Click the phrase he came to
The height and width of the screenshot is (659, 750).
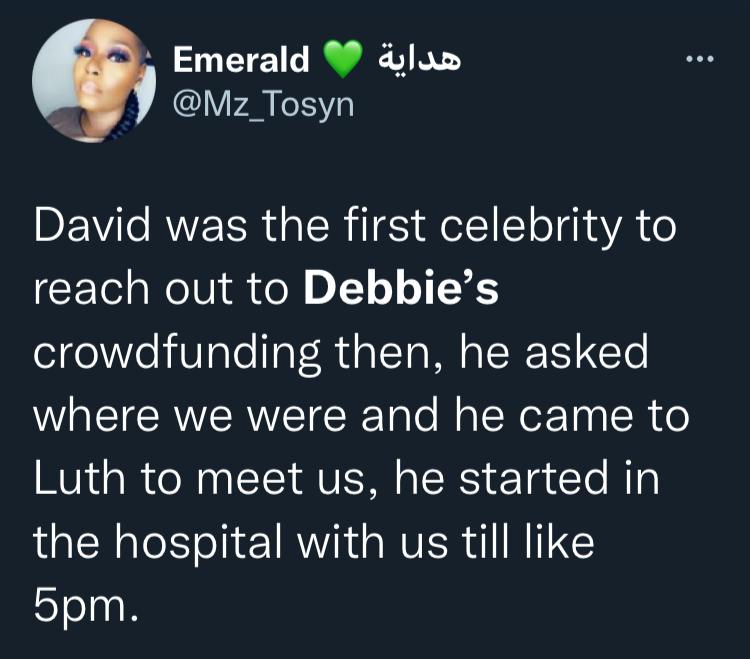tap(580, 415)
